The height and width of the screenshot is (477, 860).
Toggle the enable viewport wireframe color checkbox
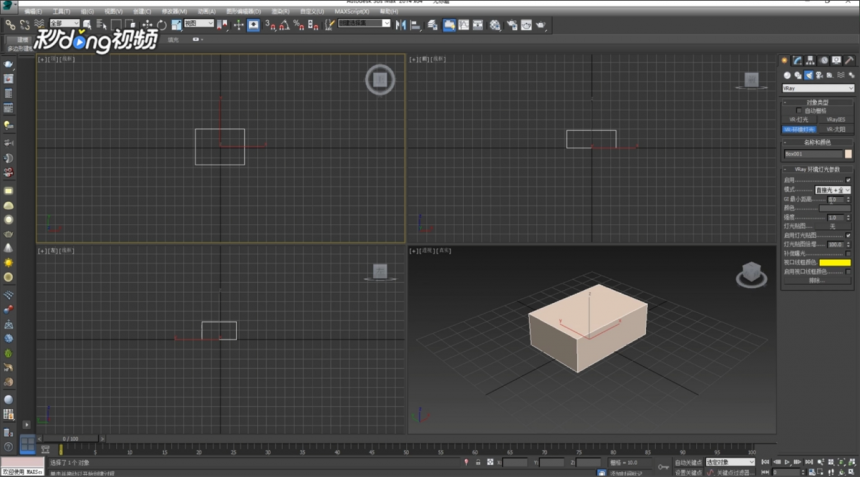pos(848,271)
